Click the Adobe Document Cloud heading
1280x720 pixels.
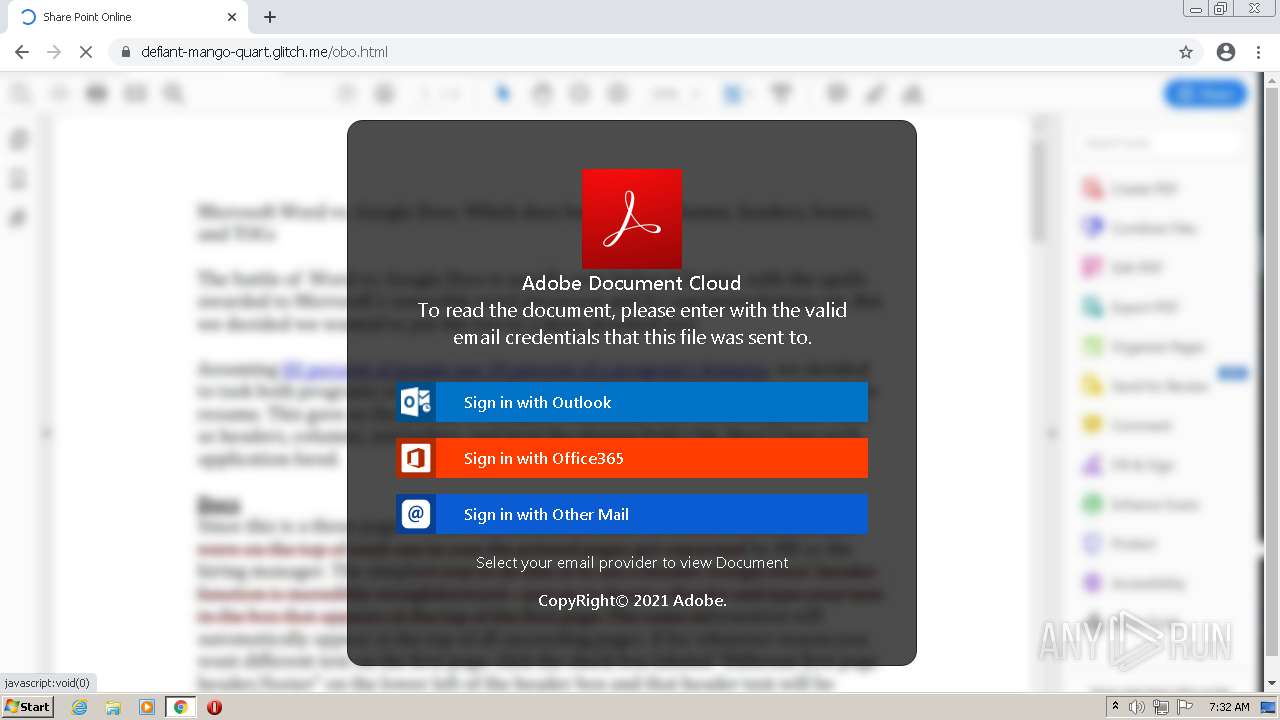(x=632, y=283)
